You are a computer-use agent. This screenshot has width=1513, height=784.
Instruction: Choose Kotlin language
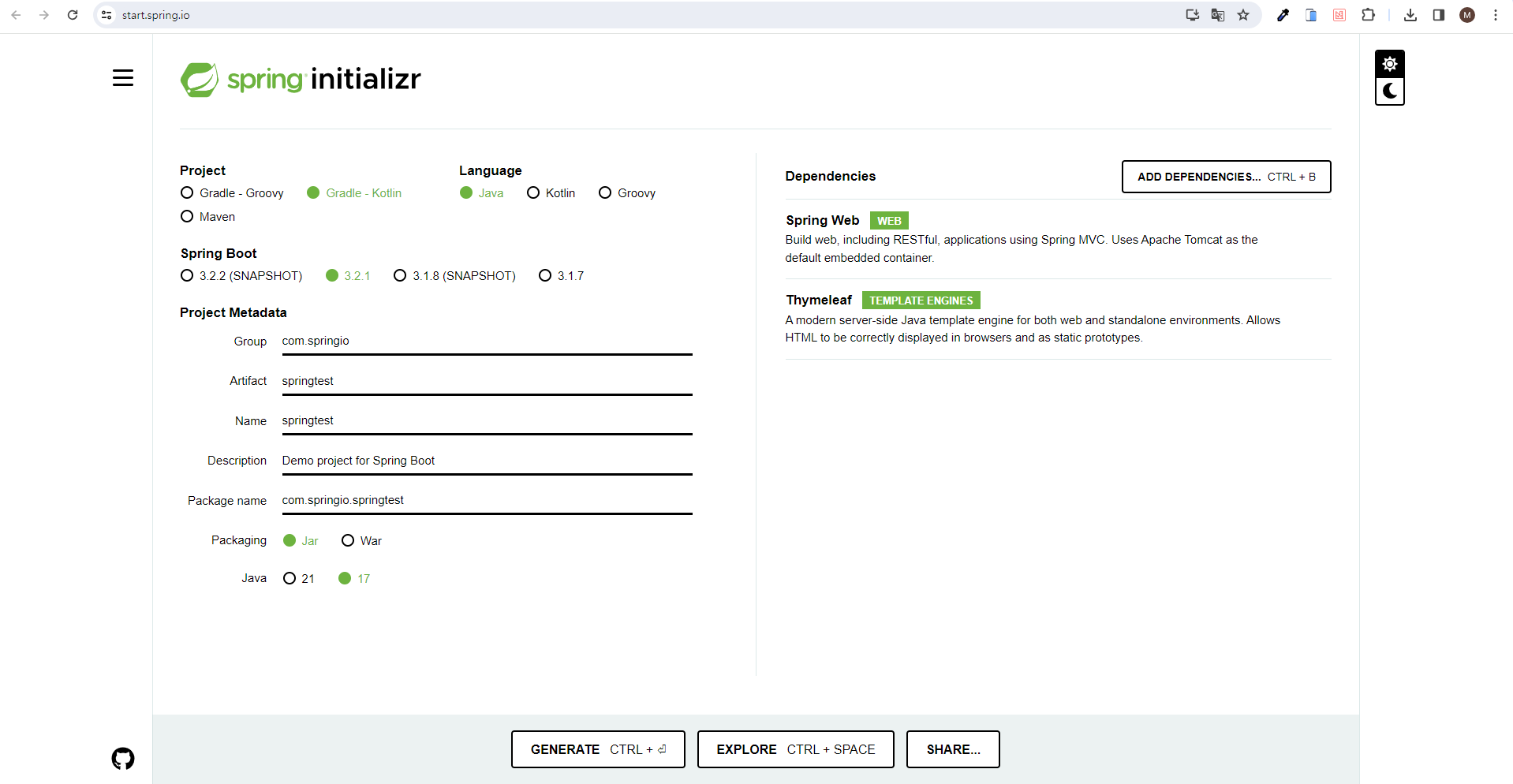click(x=551, y=193)
